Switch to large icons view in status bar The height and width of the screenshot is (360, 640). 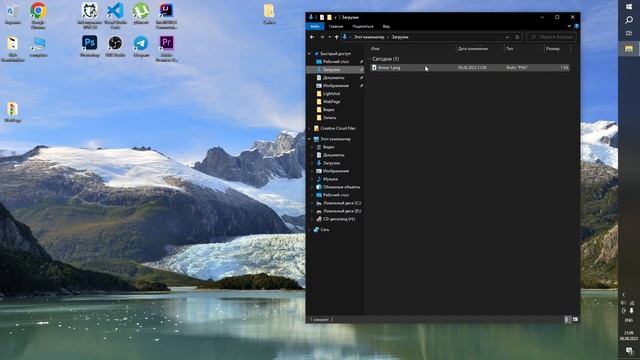tap(575, 319)
